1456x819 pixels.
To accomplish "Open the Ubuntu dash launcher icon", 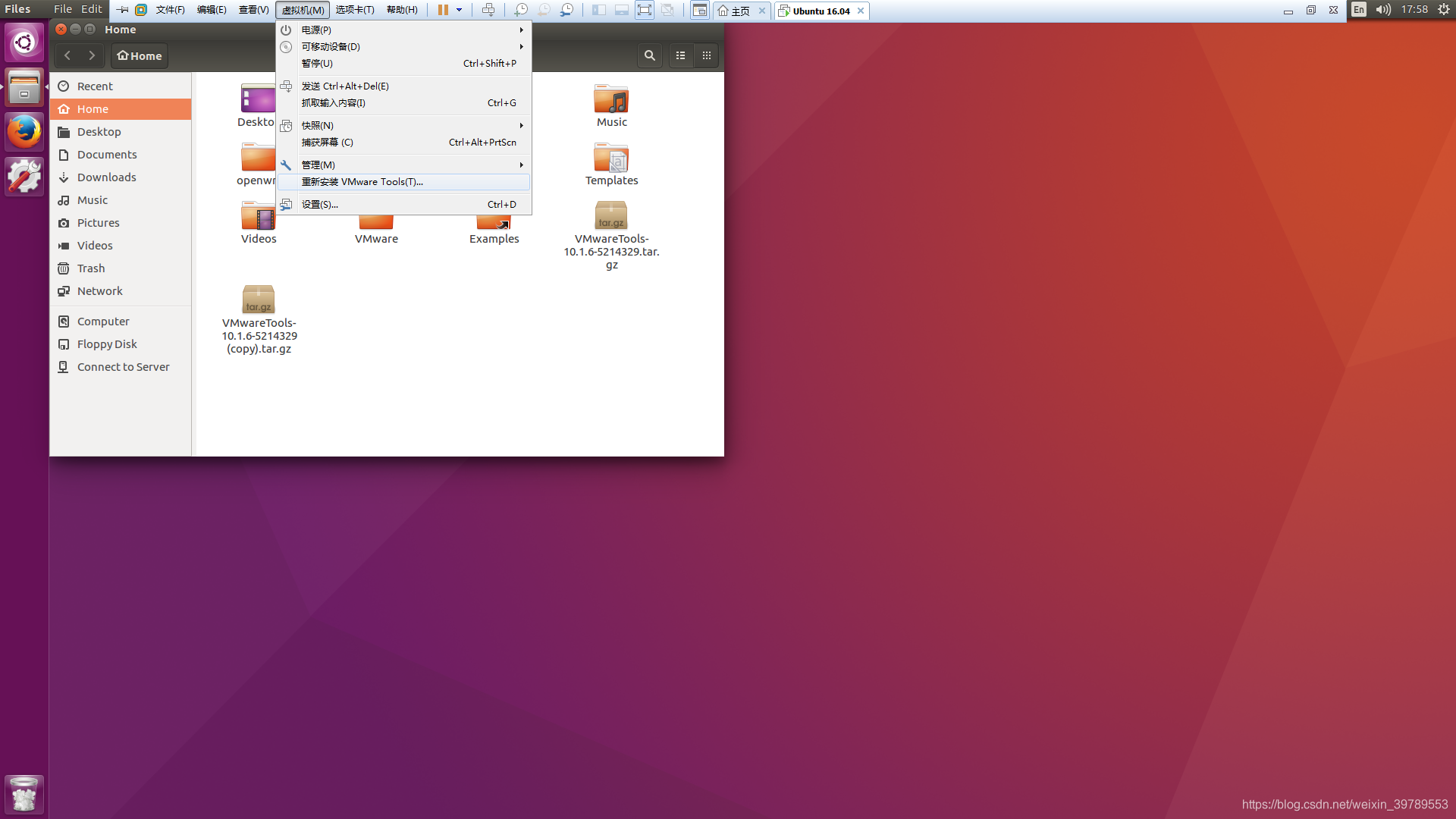I will coord(24,42).
